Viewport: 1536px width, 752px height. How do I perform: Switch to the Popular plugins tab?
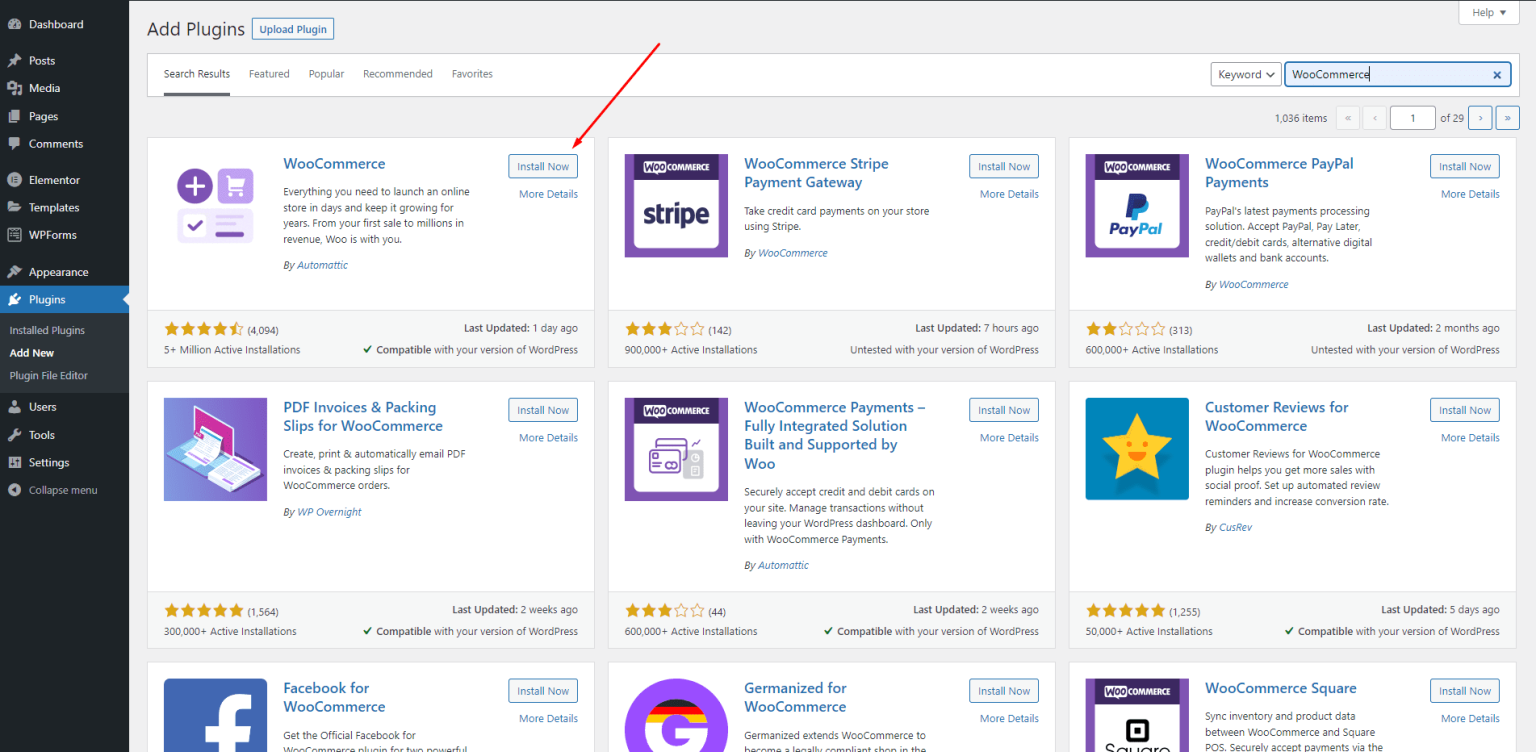coord(326,73)
